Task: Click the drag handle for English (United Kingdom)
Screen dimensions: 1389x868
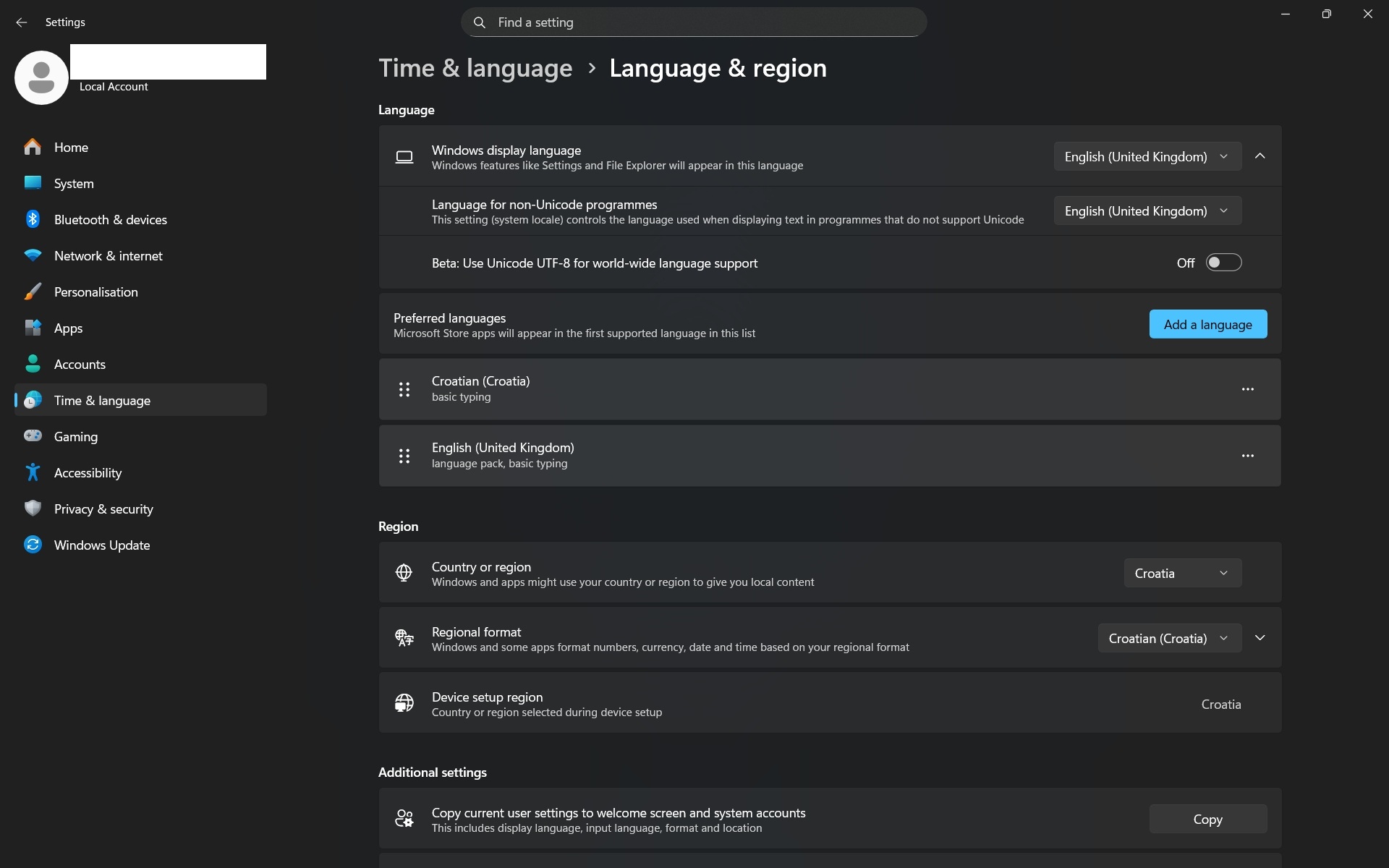Action: 404,456
